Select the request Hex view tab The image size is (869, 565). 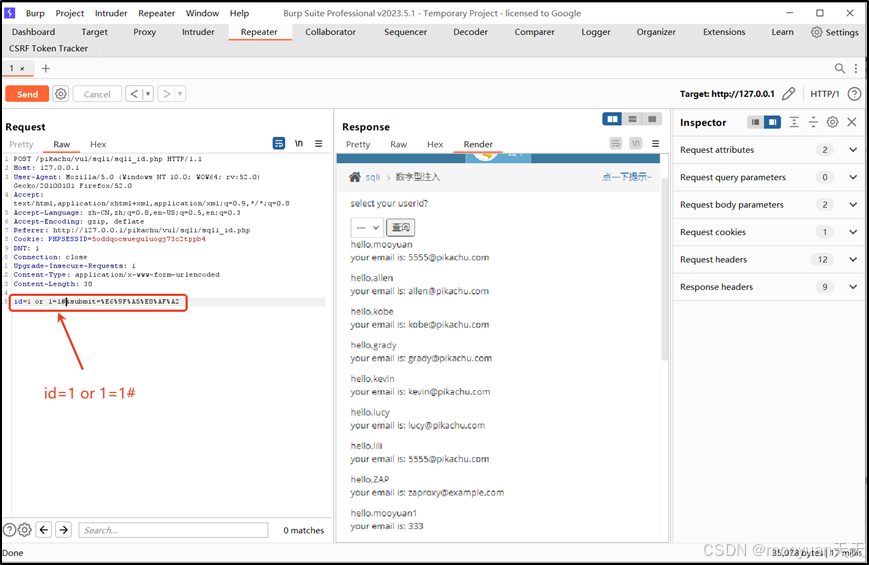coord(98,144)
